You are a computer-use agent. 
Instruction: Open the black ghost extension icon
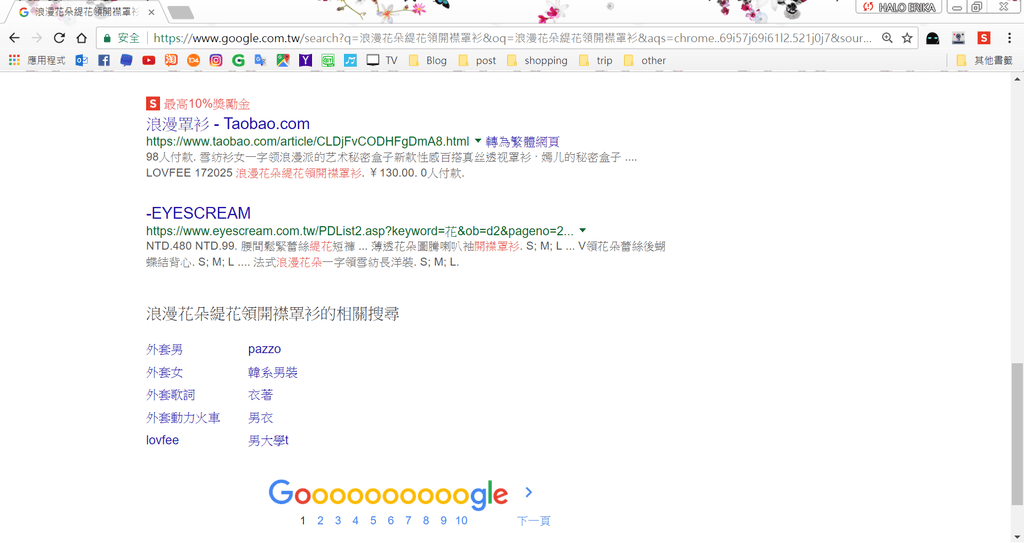tap(933, 39)
